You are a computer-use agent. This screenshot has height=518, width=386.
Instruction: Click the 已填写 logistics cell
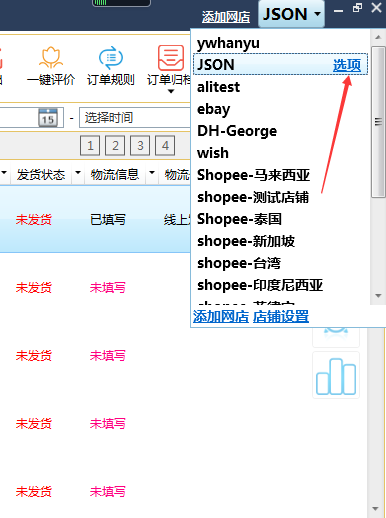[108, 220]
